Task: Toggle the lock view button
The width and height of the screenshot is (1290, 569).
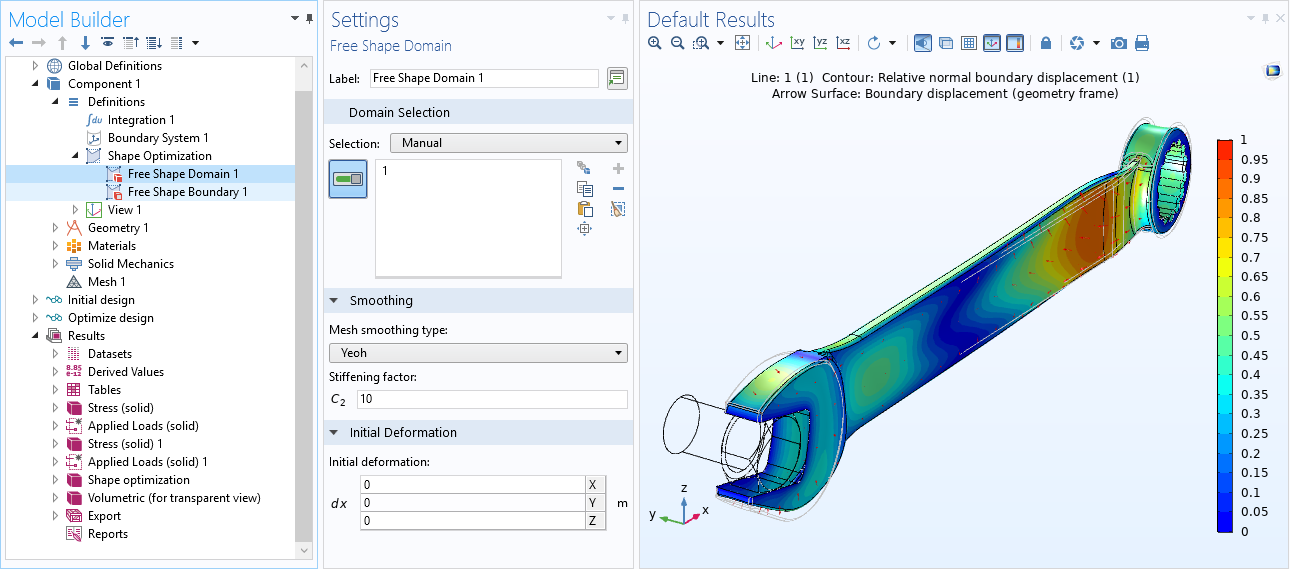Action: (1046, 43)
